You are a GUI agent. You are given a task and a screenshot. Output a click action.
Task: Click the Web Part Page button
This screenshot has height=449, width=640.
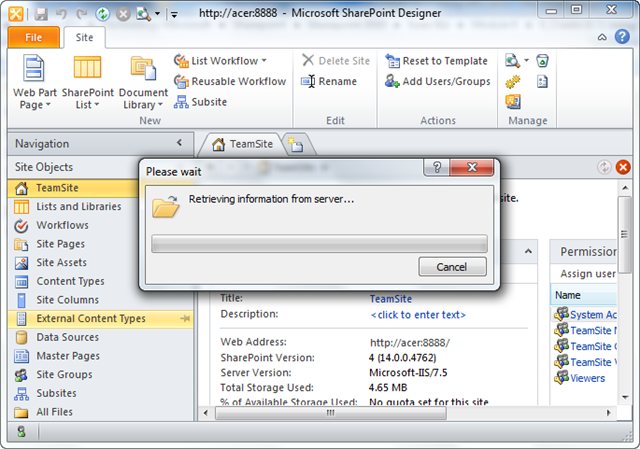tap(35, 83)
